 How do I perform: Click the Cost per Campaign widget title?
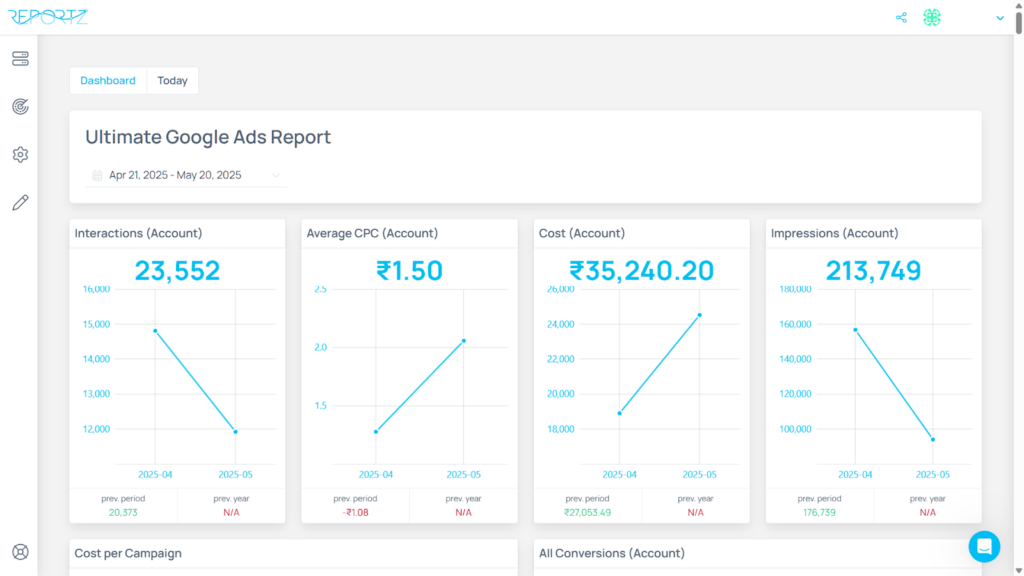tap(128, 553)
